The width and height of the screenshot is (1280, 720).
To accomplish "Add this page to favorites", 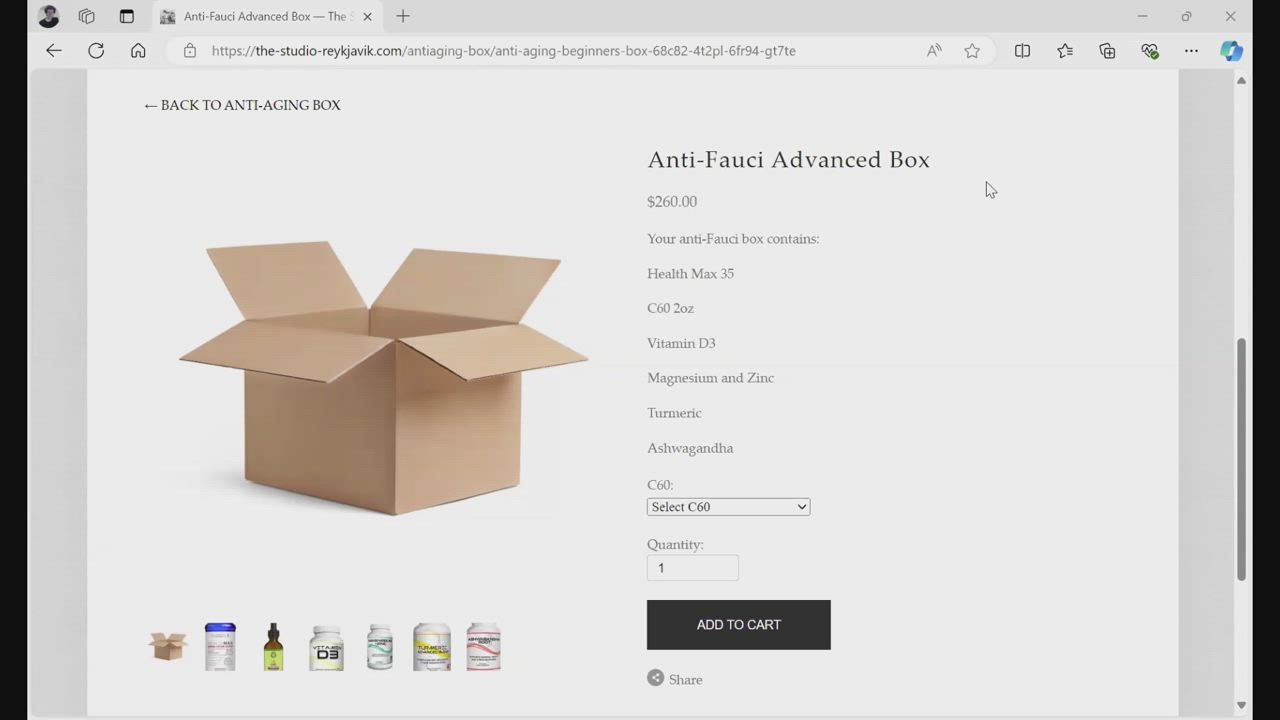I will point(972,50).
